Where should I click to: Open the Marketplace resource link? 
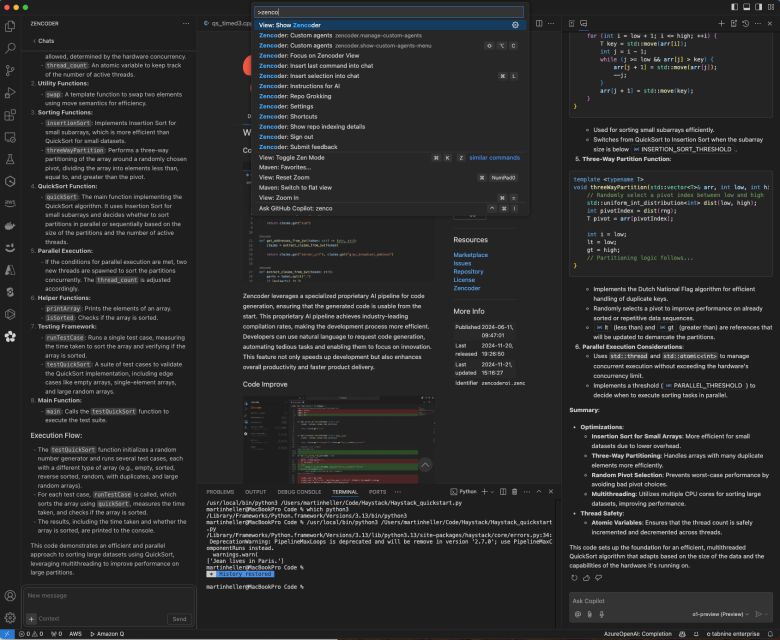[470, 255]
